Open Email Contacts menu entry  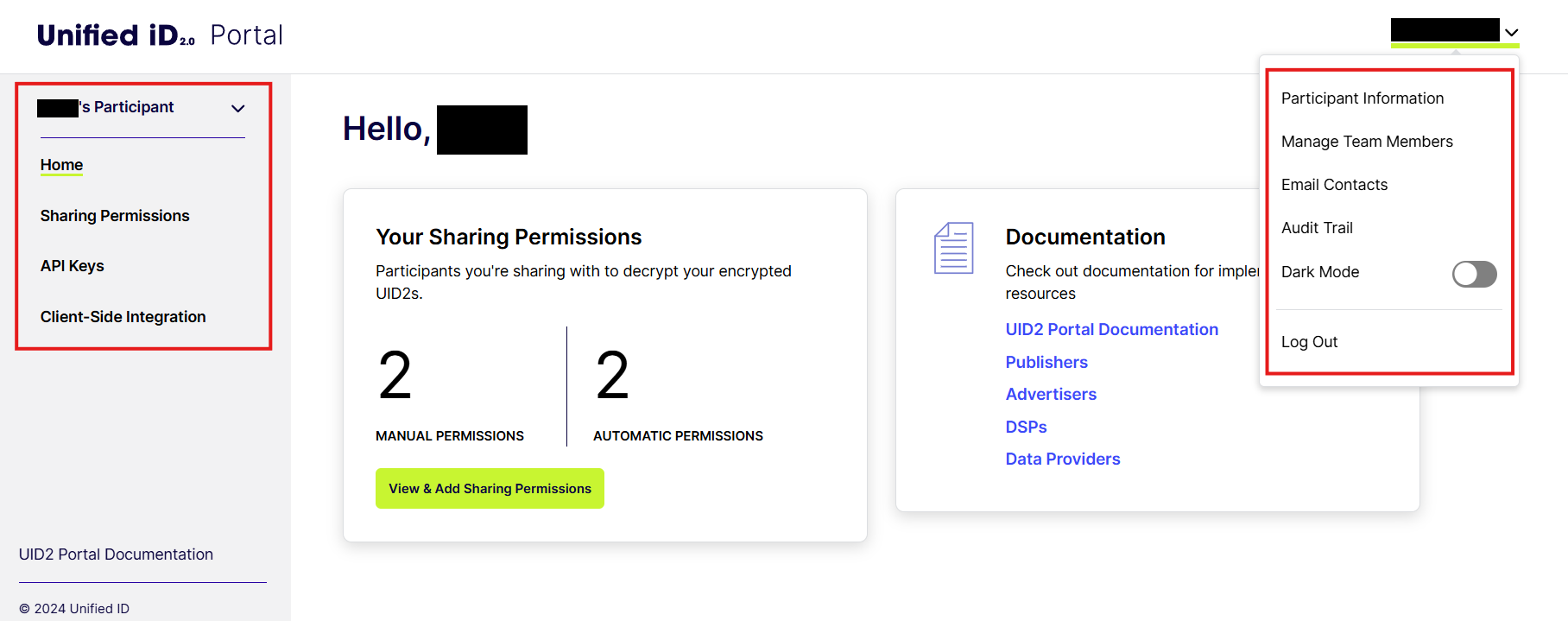coord(1334,185)
